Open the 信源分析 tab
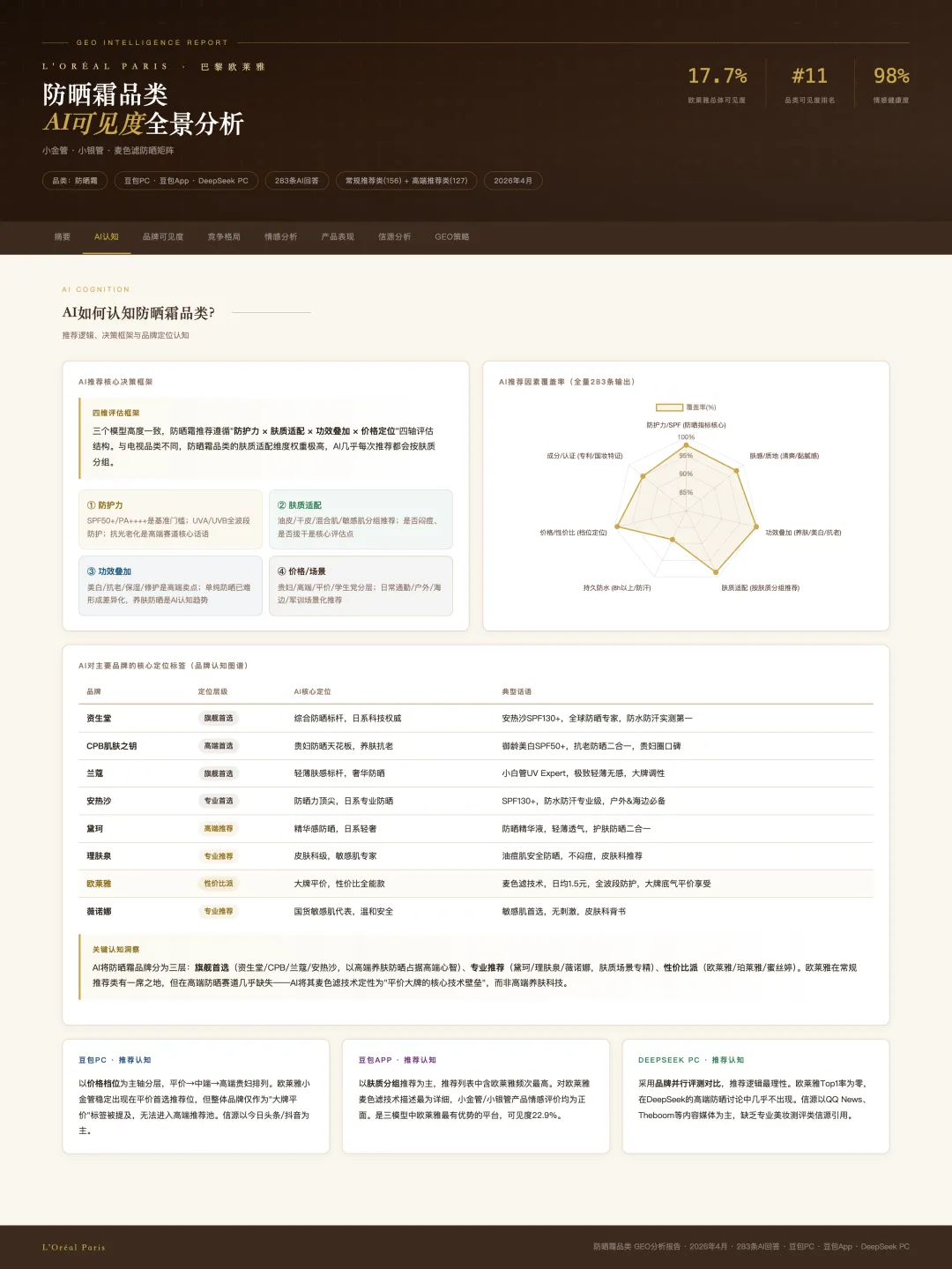952x1269 pixels. pos(394,237)
